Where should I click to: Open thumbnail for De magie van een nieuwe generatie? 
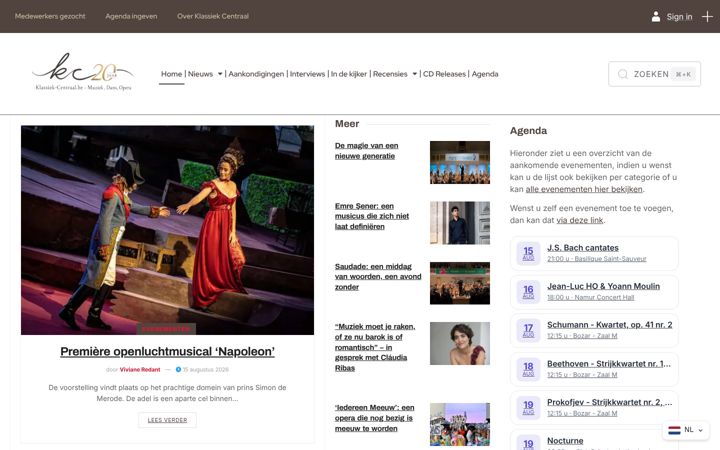tap(460, 162)
